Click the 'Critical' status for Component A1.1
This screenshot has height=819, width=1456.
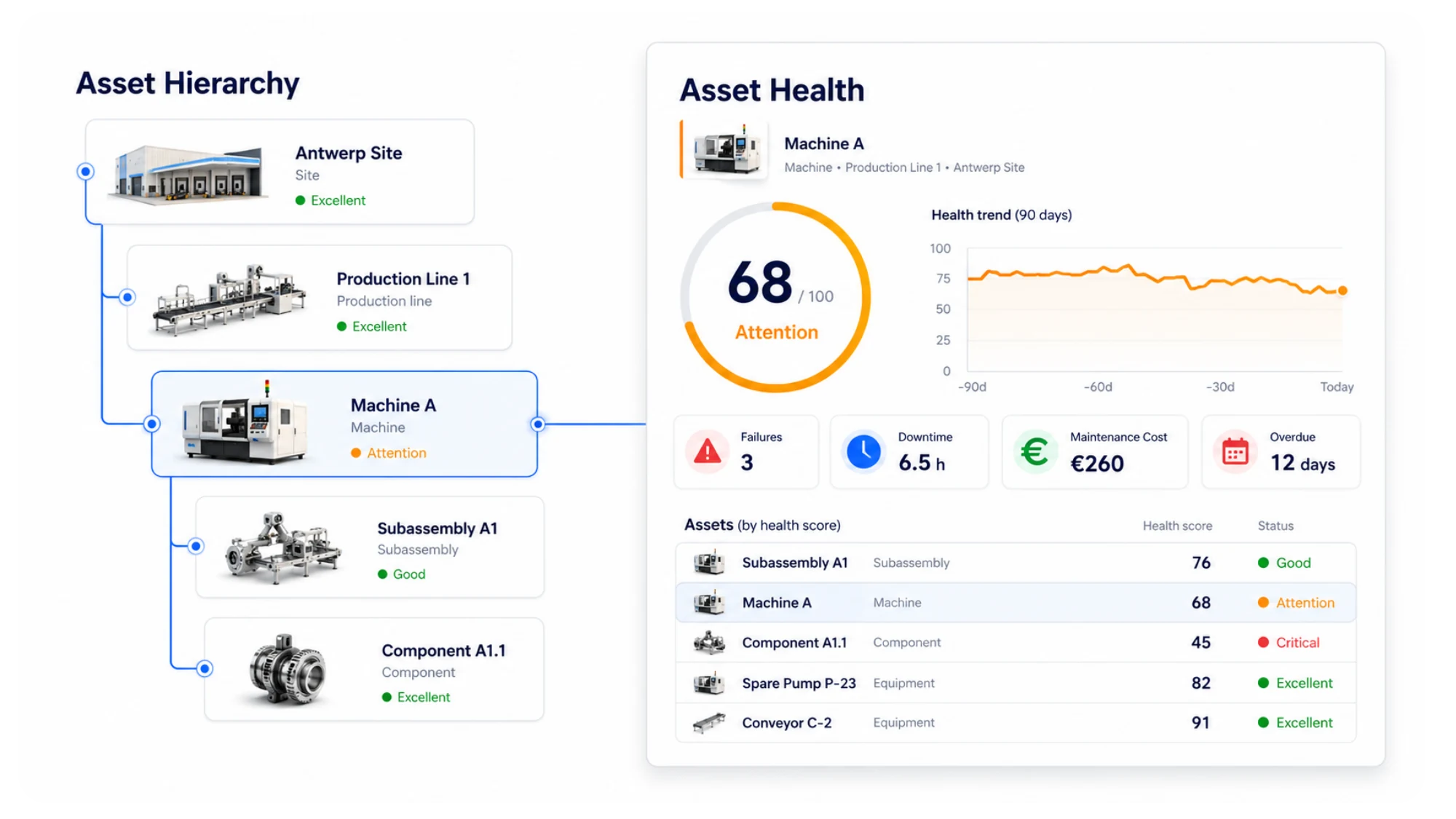pyautogui.click(x=1289, y=643)
